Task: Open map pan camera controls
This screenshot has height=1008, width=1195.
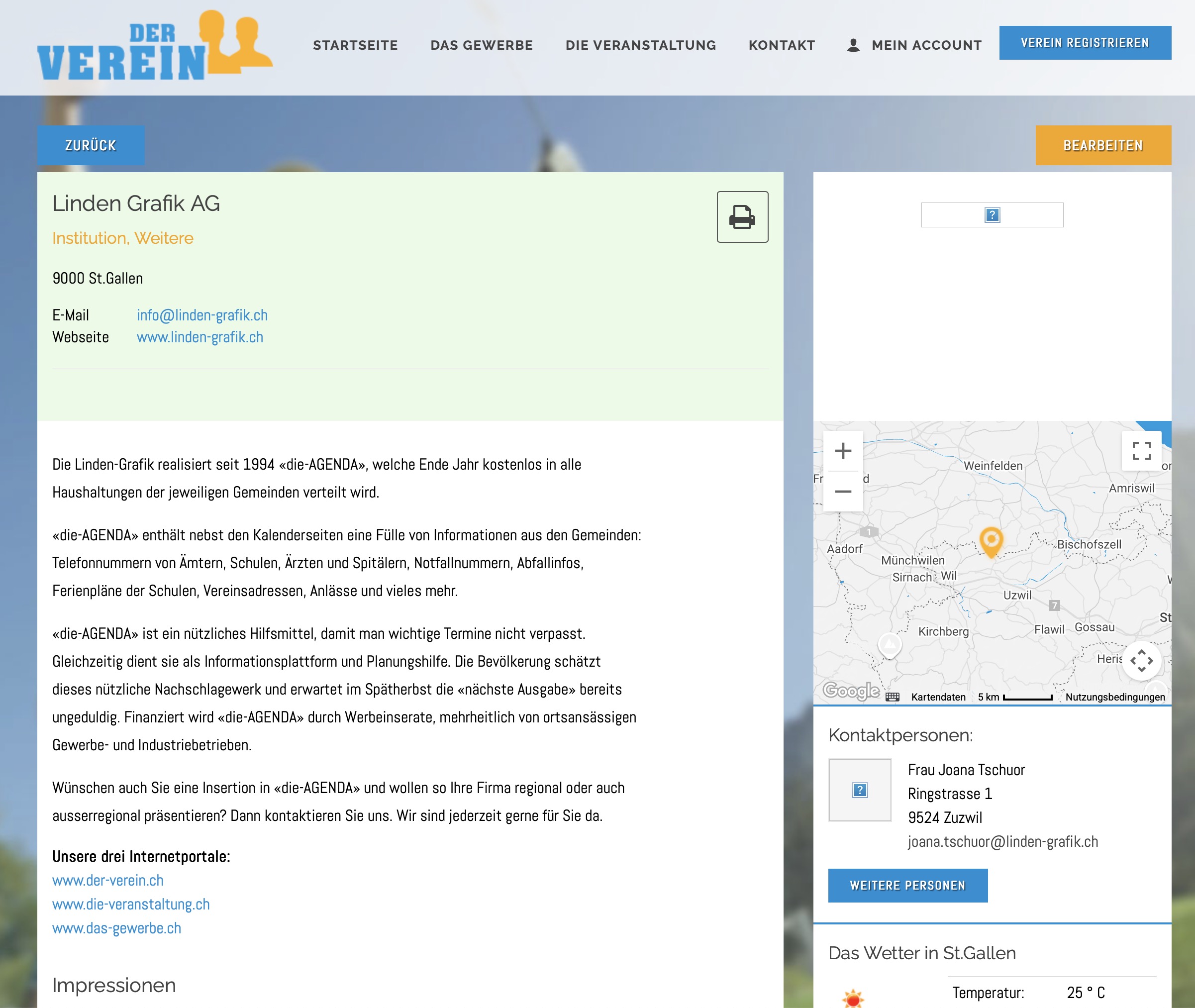Action: 1141,661
